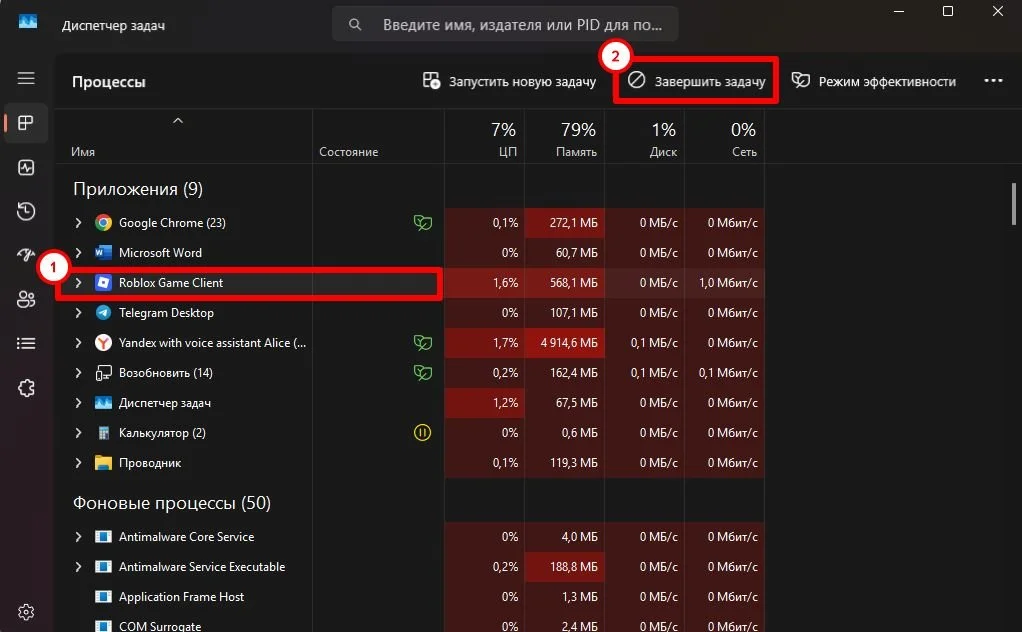Expand the Проводник process
The height and width of the screenshot is (632, 1022).
click(x=78, y=463)
